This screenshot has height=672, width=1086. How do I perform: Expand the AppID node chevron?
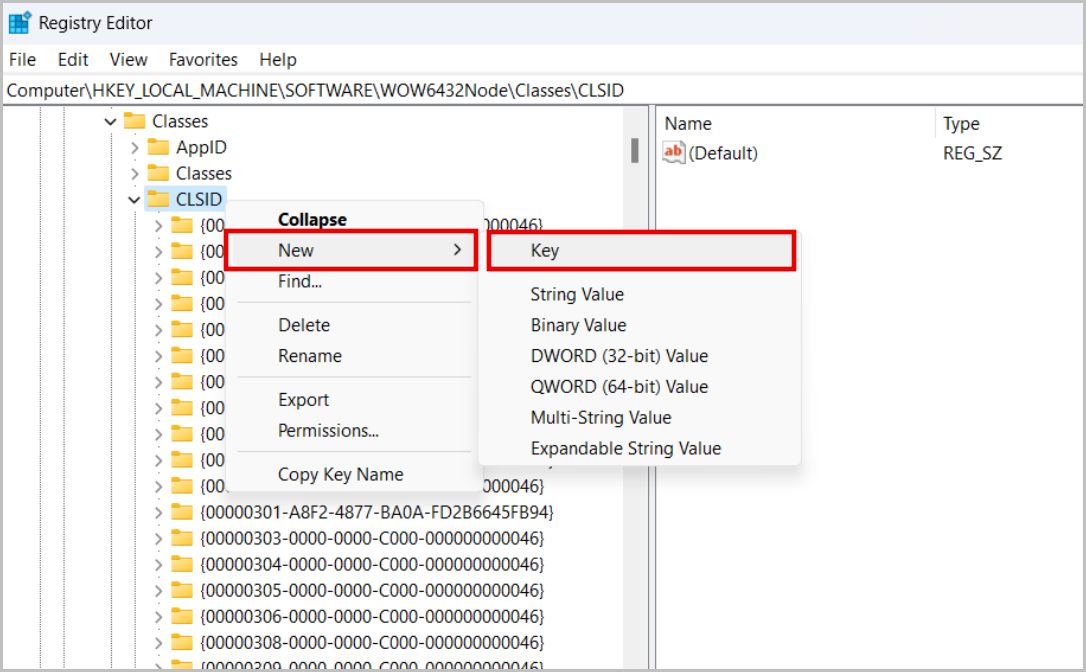click(x=134, y=148)
